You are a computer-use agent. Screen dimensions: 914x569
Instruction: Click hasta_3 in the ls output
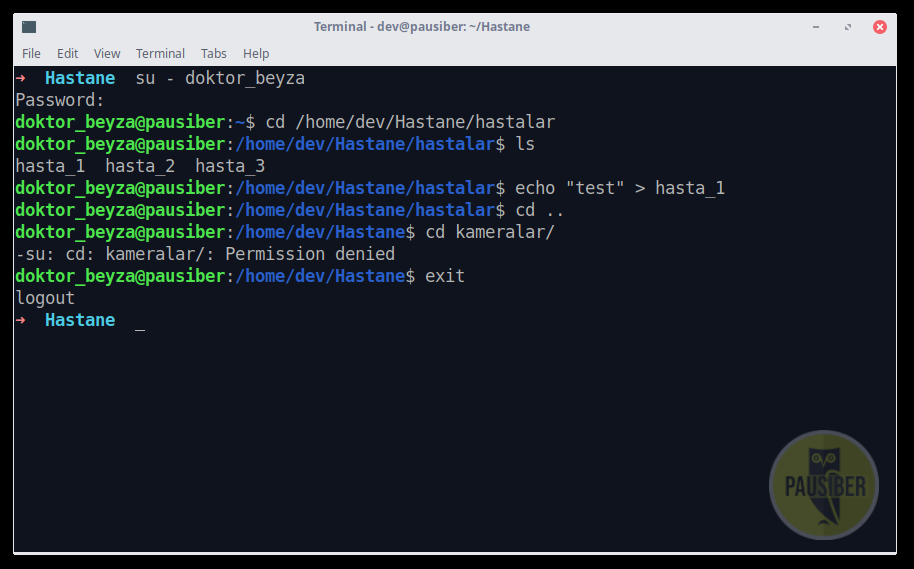230,166
